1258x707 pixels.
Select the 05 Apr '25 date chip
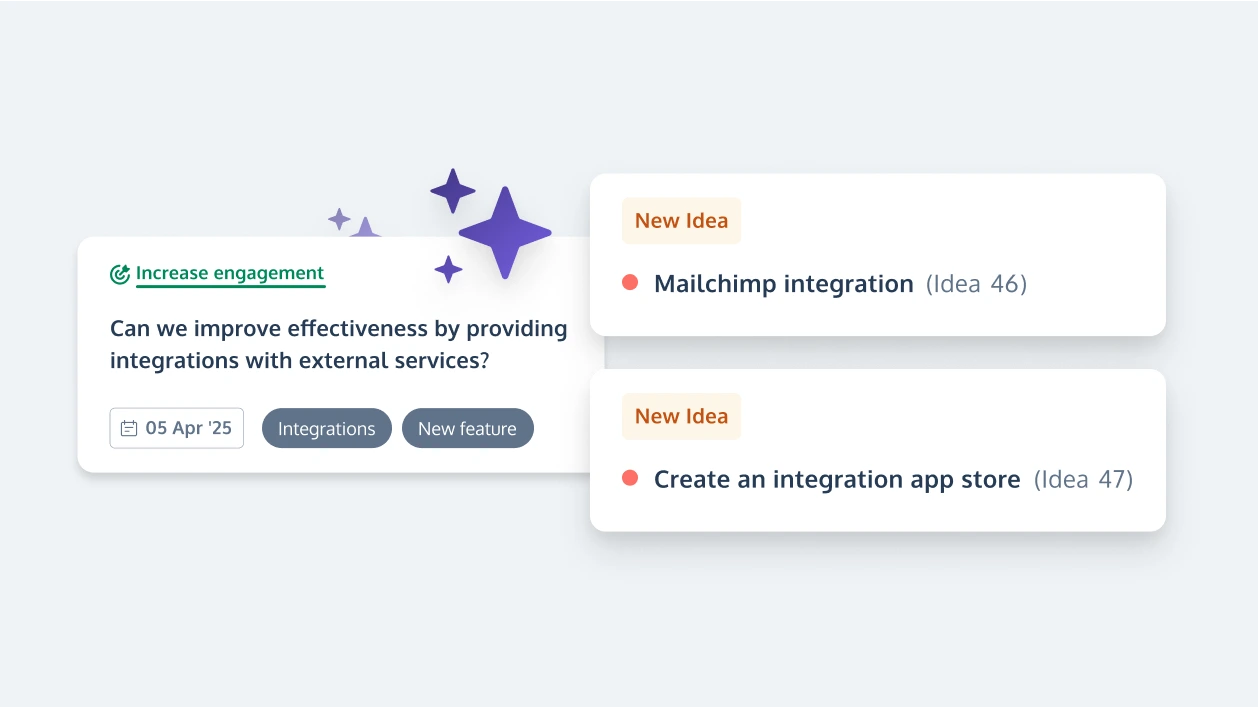point(177,428)
